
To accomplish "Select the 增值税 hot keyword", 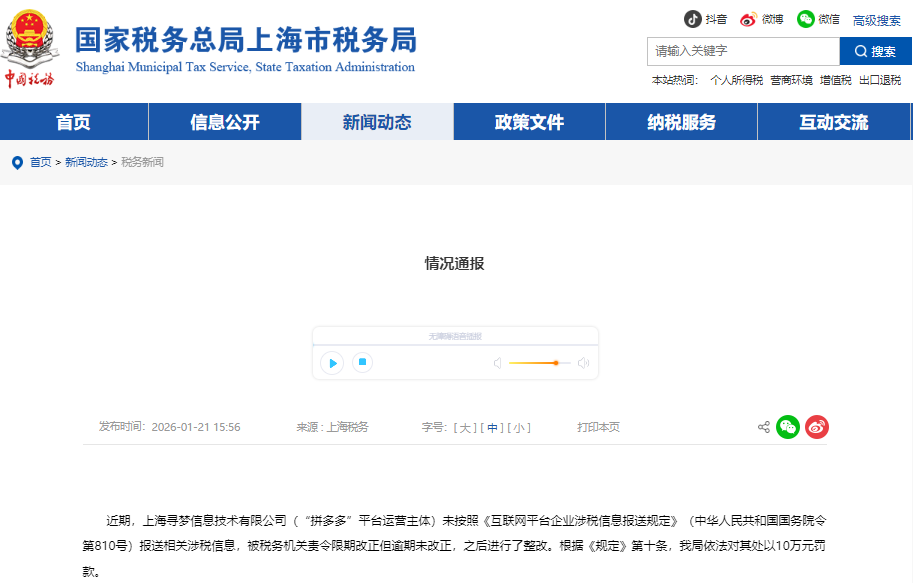I will tap(836, 80).
